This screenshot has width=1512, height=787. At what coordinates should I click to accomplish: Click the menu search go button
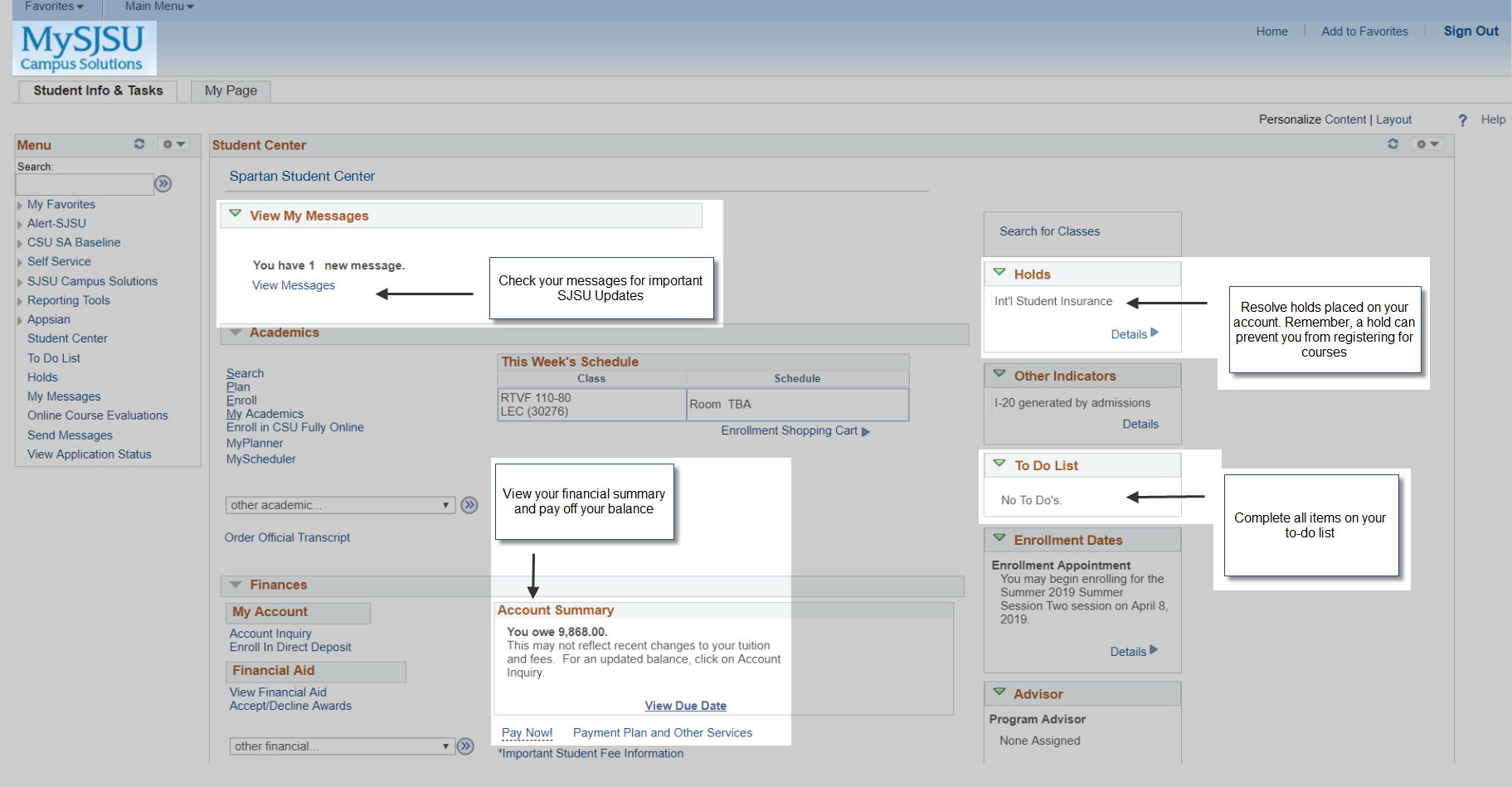point(163,184)
